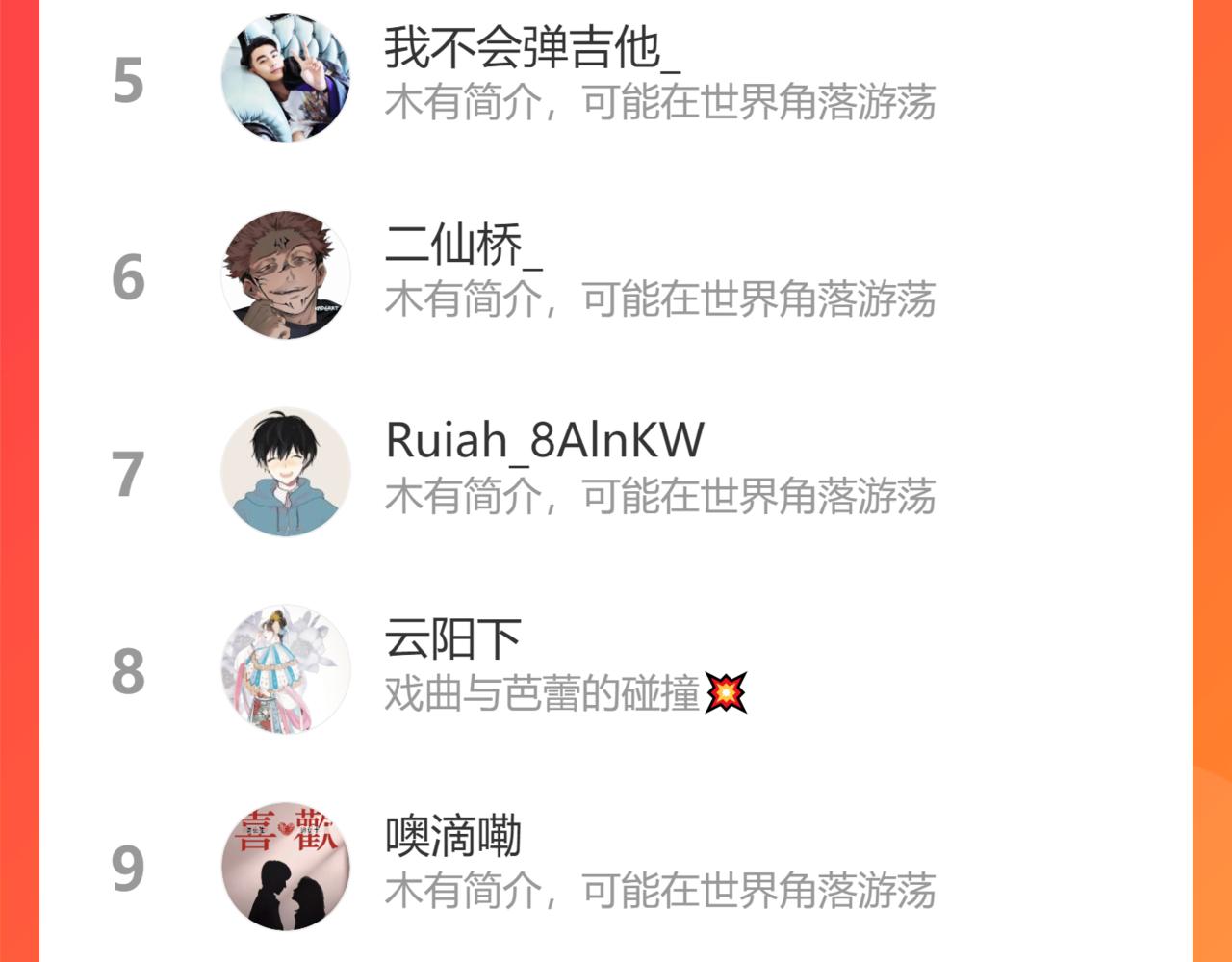The image size is (1232, 962).
Task: Select the bio text under 噢滴嘞
Action: [660, 890]
